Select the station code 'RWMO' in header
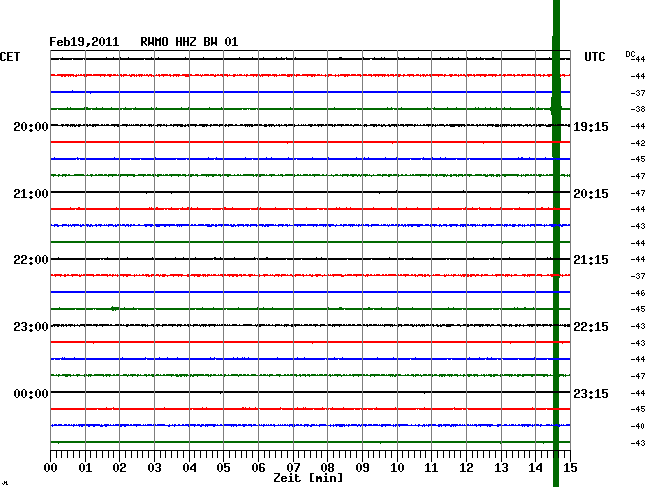 pos(154,42)
